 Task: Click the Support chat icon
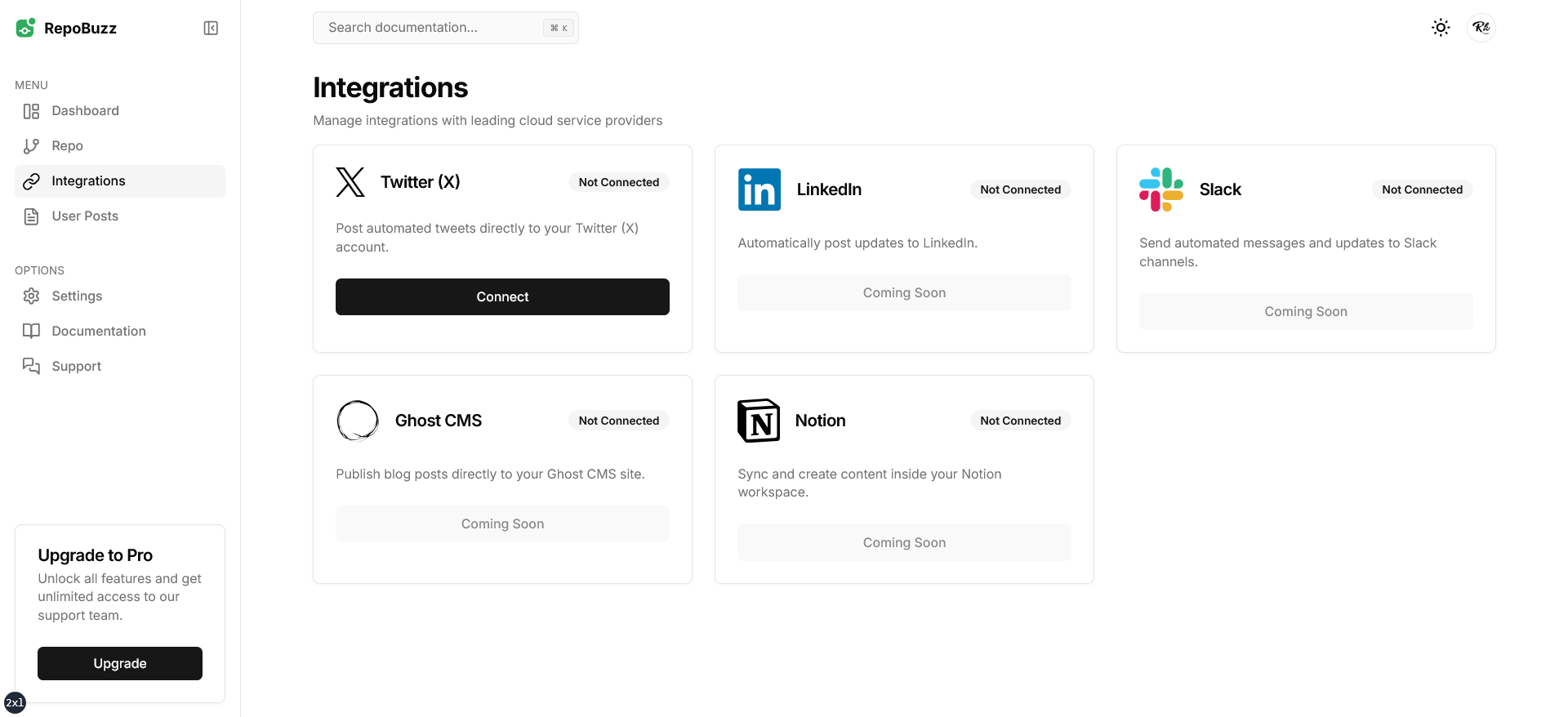tap(31, 367)
